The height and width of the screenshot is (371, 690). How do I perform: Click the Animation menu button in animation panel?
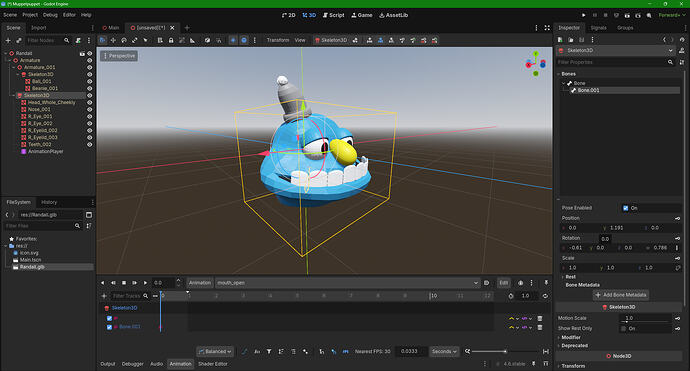click(200, 283)
